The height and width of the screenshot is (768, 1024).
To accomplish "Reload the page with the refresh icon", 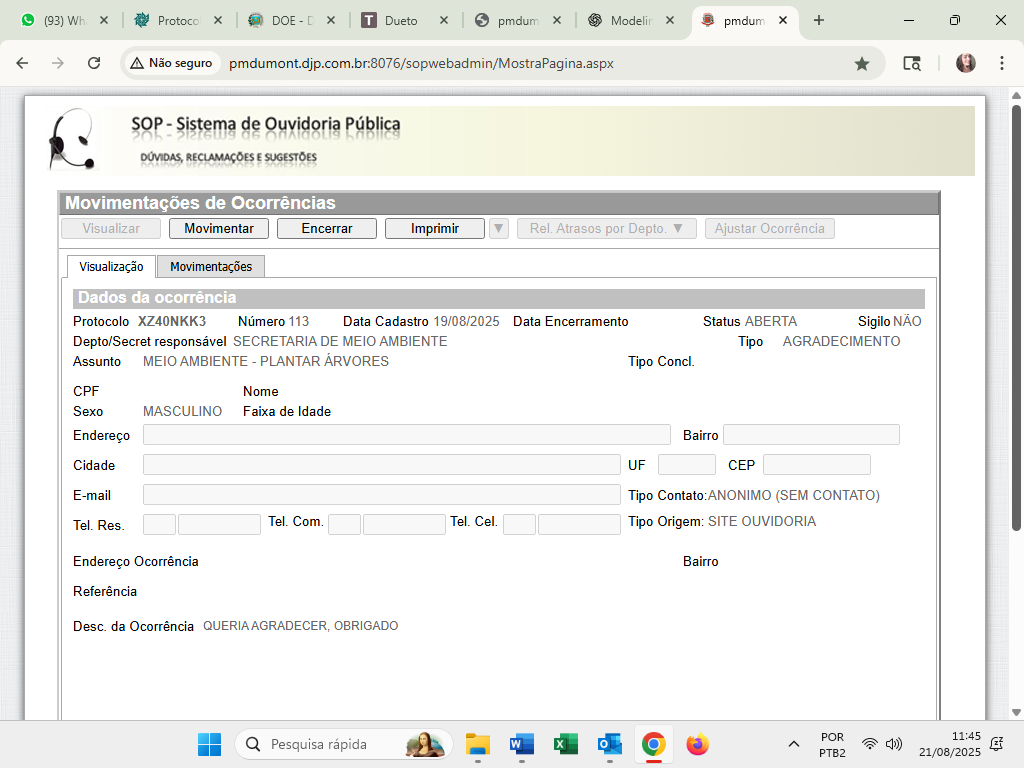I will [x=94, y=63].
